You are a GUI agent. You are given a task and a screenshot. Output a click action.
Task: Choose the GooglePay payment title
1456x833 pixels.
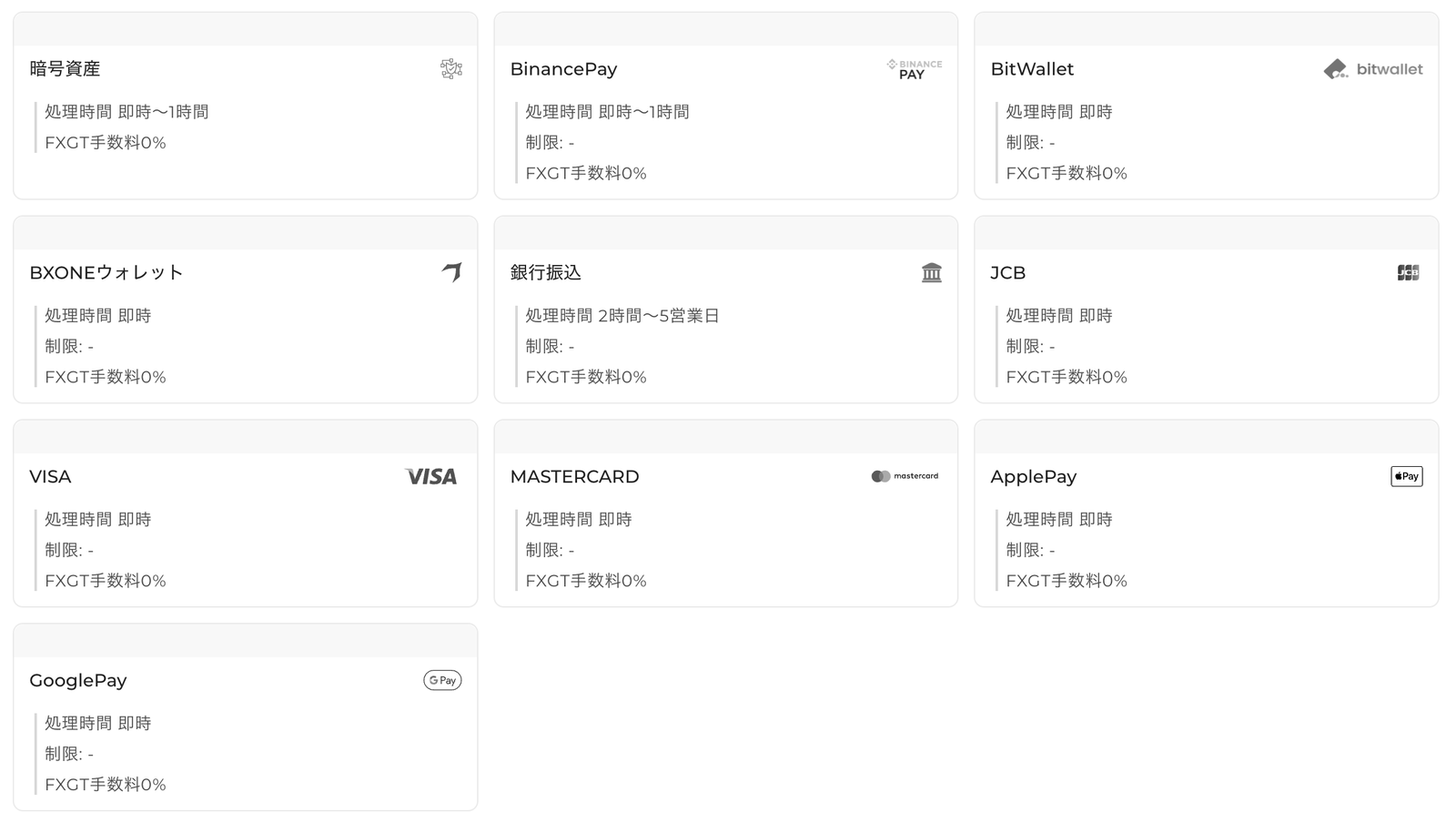coord(78,680)
